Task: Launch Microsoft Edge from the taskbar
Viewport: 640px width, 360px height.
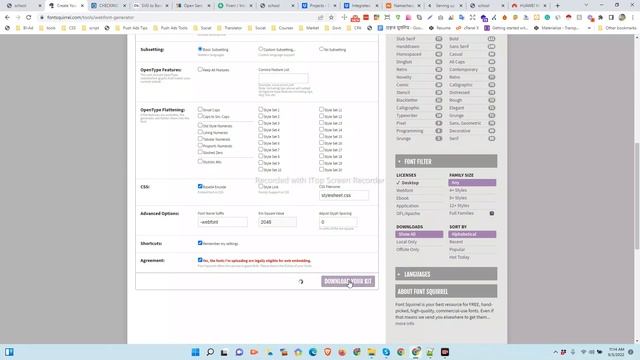Action: pyautogui.click(x=313, y=352)
